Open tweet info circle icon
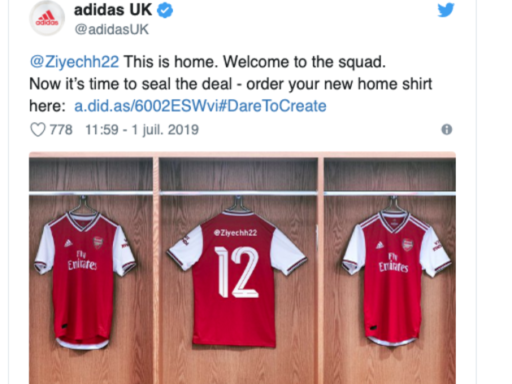The image size is (512, 384). pos(447,129)
